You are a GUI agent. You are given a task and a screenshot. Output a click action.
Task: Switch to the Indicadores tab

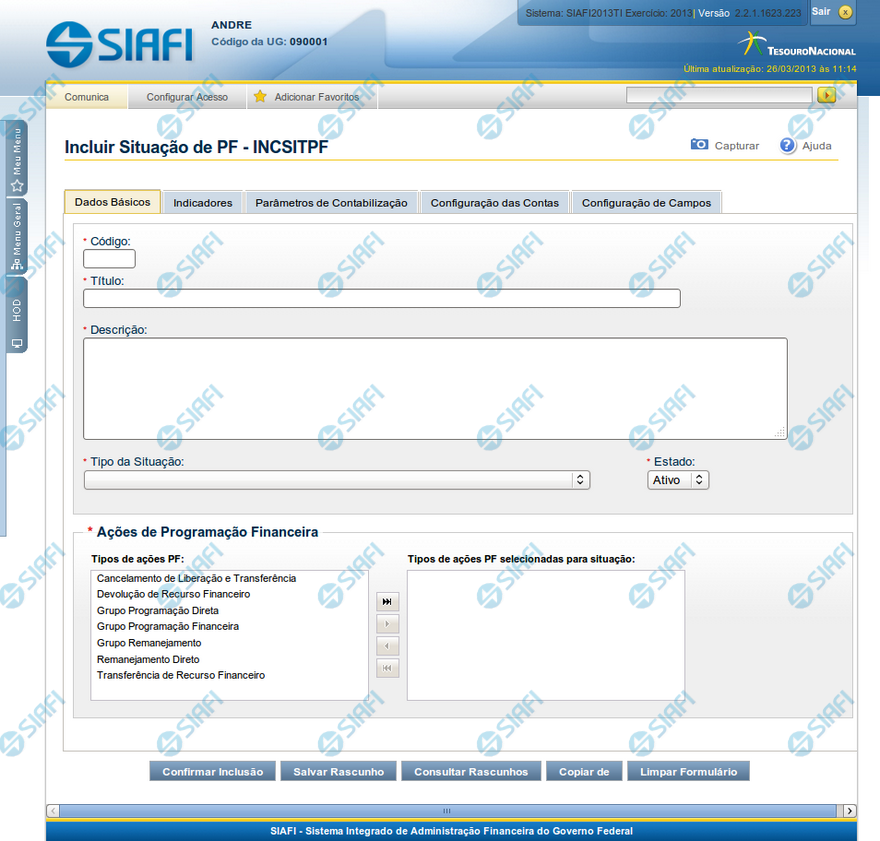coord(203,202)
